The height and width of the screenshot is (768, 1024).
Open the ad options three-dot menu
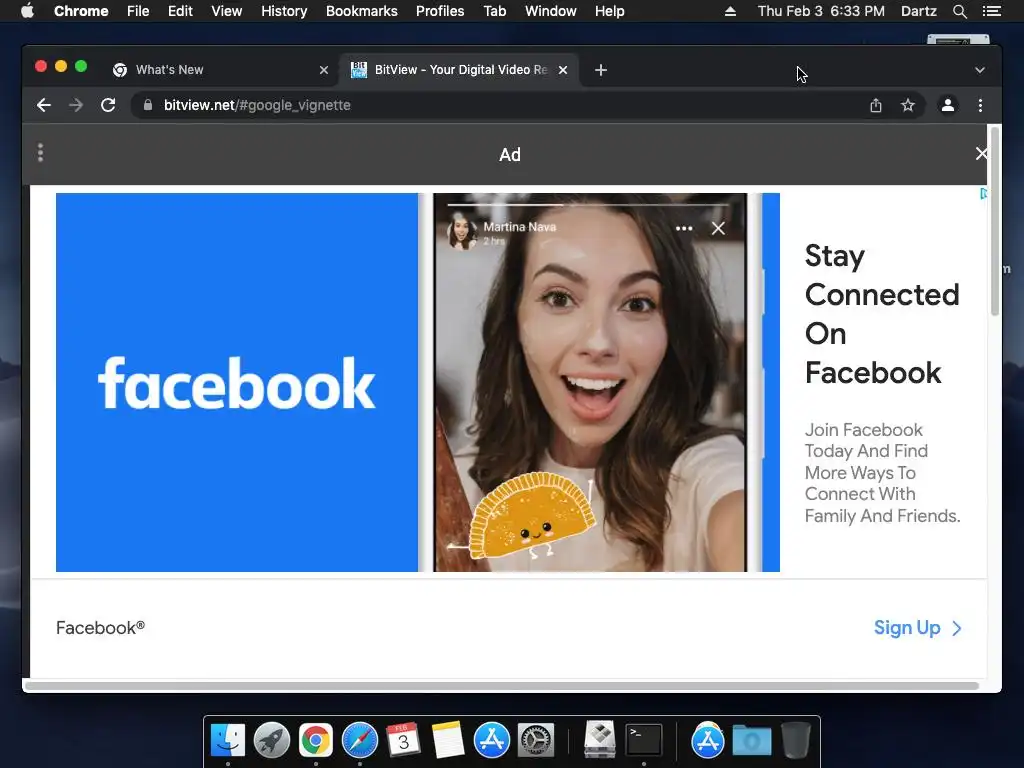point(40,153)
